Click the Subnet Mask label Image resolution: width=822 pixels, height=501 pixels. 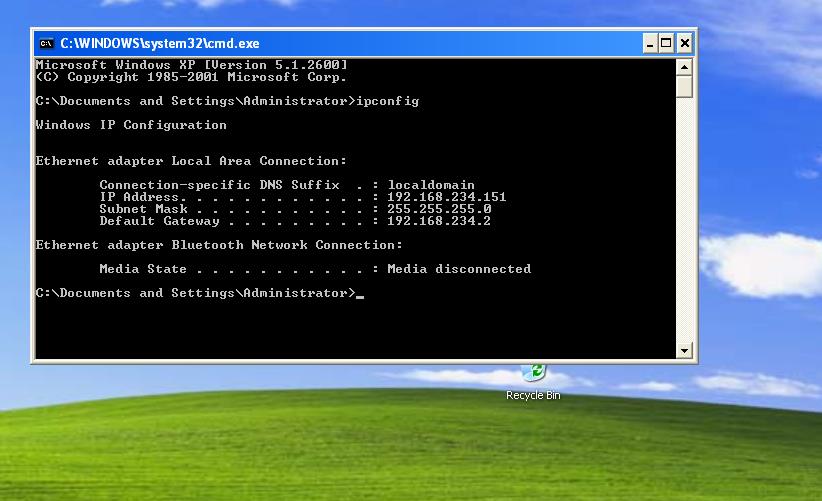coord(143,209)
